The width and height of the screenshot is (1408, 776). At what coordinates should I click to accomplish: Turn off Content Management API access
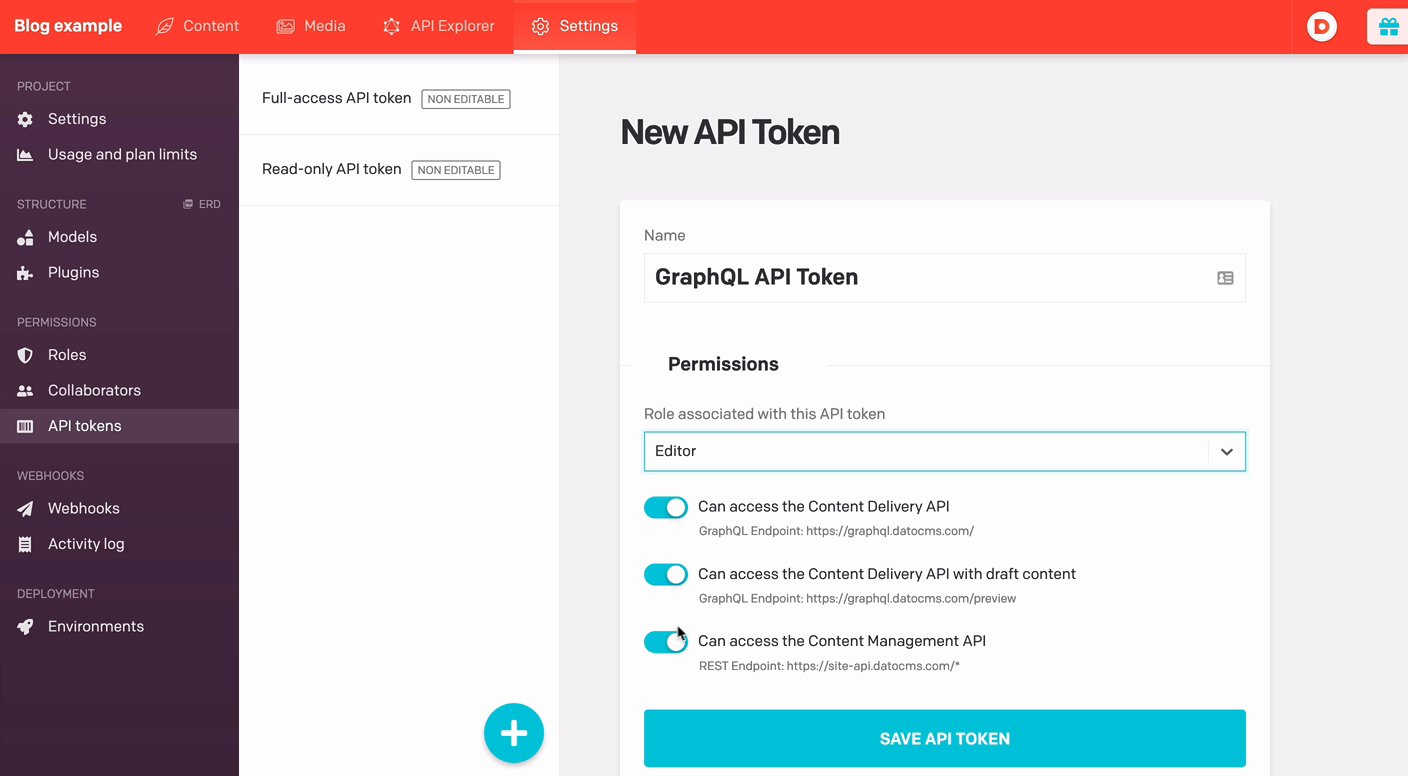click(666, 642)
